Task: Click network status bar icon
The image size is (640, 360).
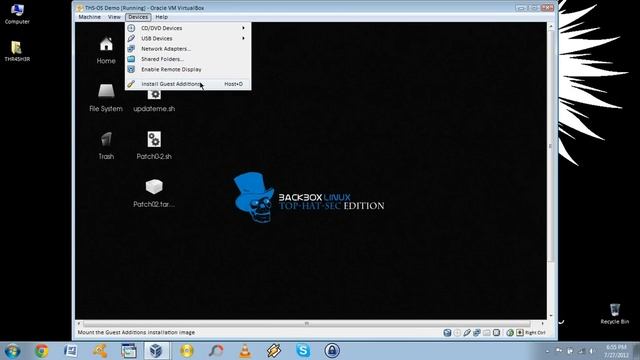Action: coord(477,333)
